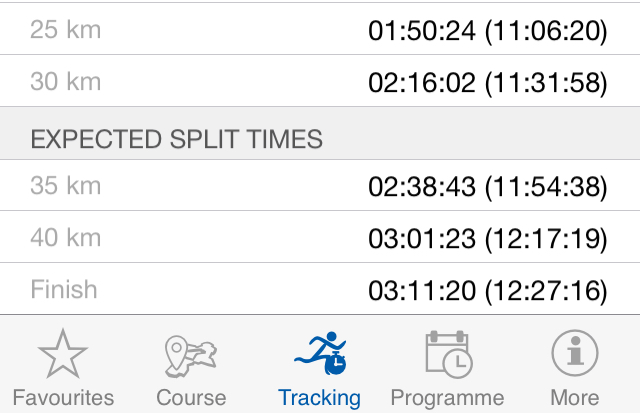Open the More tab label
The width and height of the screenshot is (640, 413).
coord(575,397)
